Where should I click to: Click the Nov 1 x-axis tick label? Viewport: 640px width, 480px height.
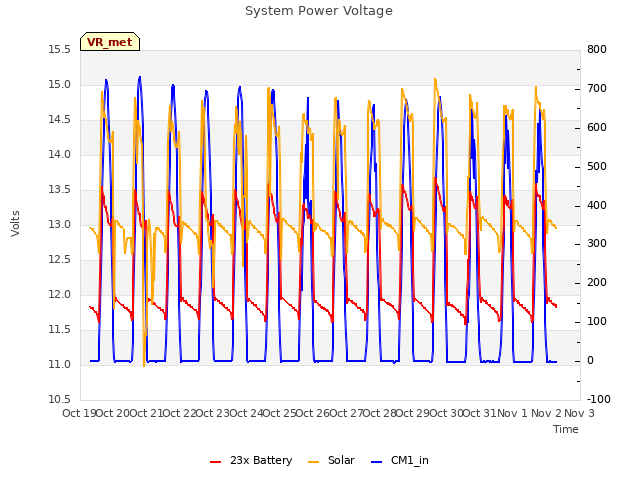coord(512,413)
